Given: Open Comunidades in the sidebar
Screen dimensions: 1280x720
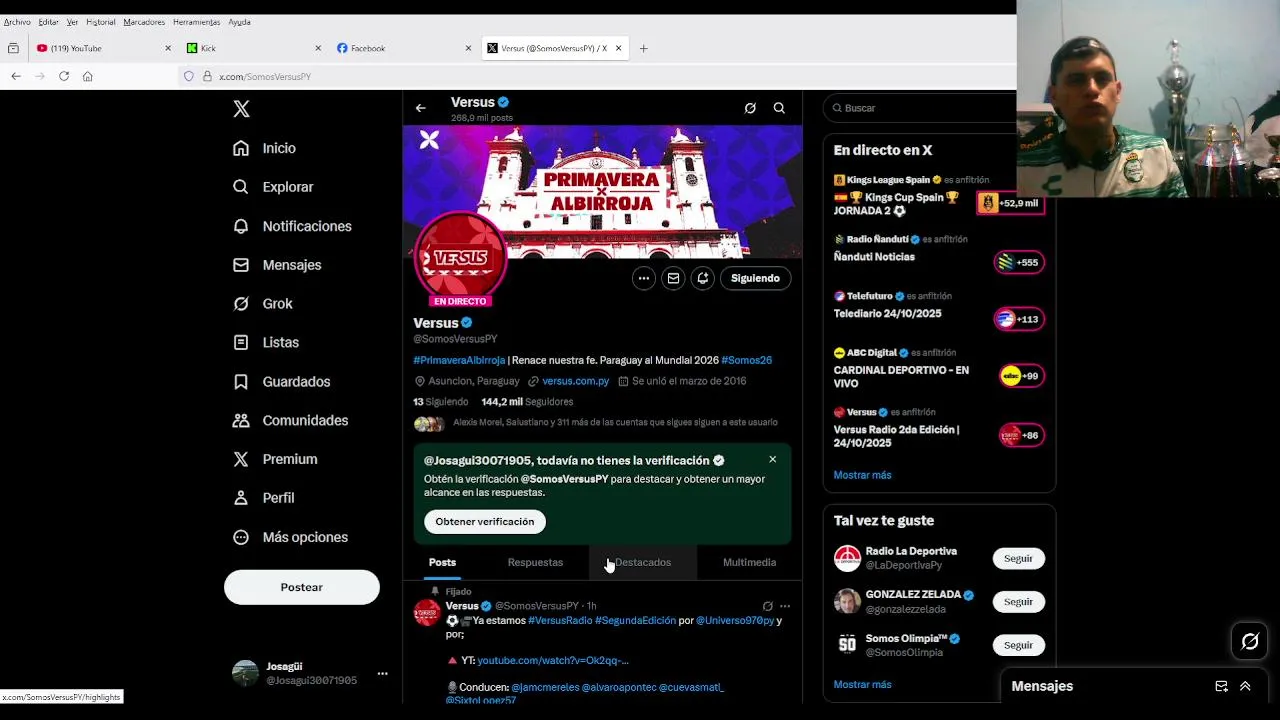Looking at the screenshot, I should 290,420.
